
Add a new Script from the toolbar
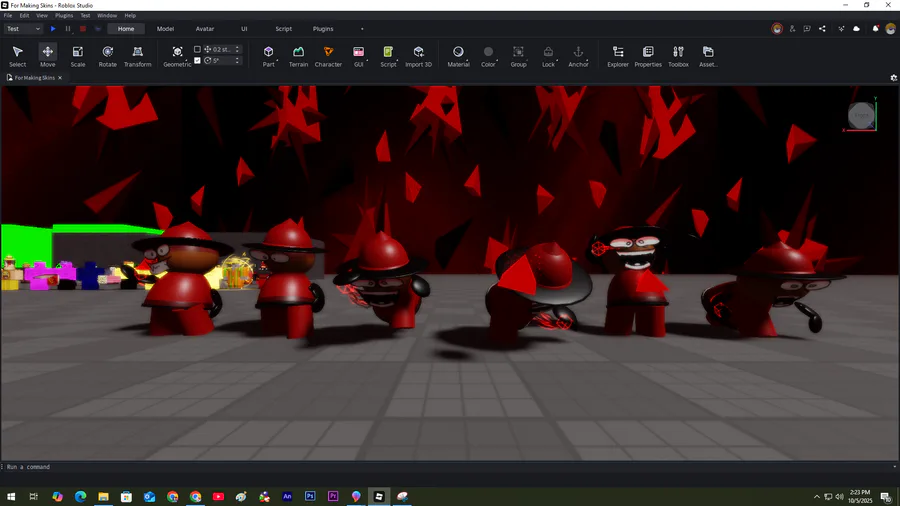pos(388,56)
